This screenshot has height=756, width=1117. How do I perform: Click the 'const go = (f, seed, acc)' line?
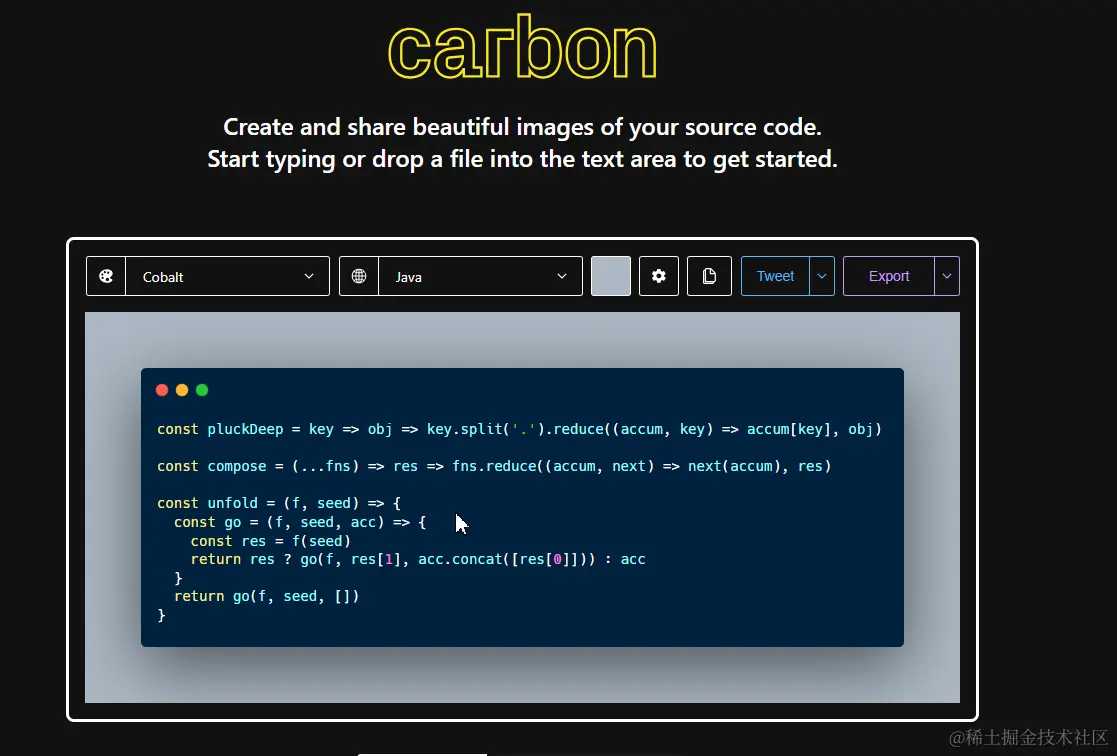[300, 522]
